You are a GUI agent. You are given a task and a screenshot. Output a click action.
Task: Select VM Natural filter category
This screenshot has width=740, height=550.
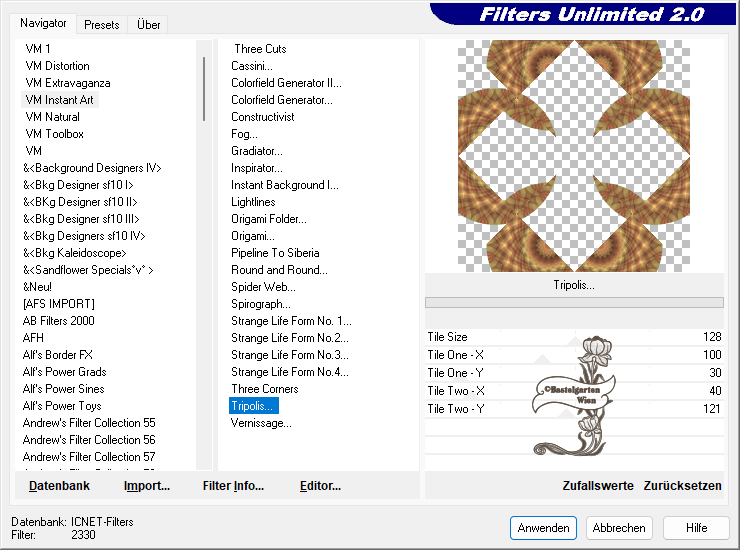52,117
